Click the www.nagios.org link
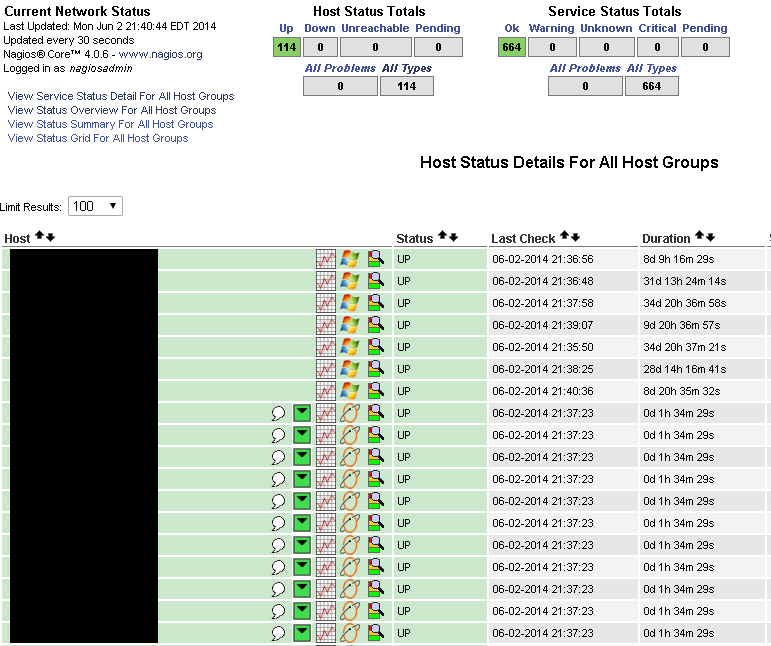 coord(160,54)
